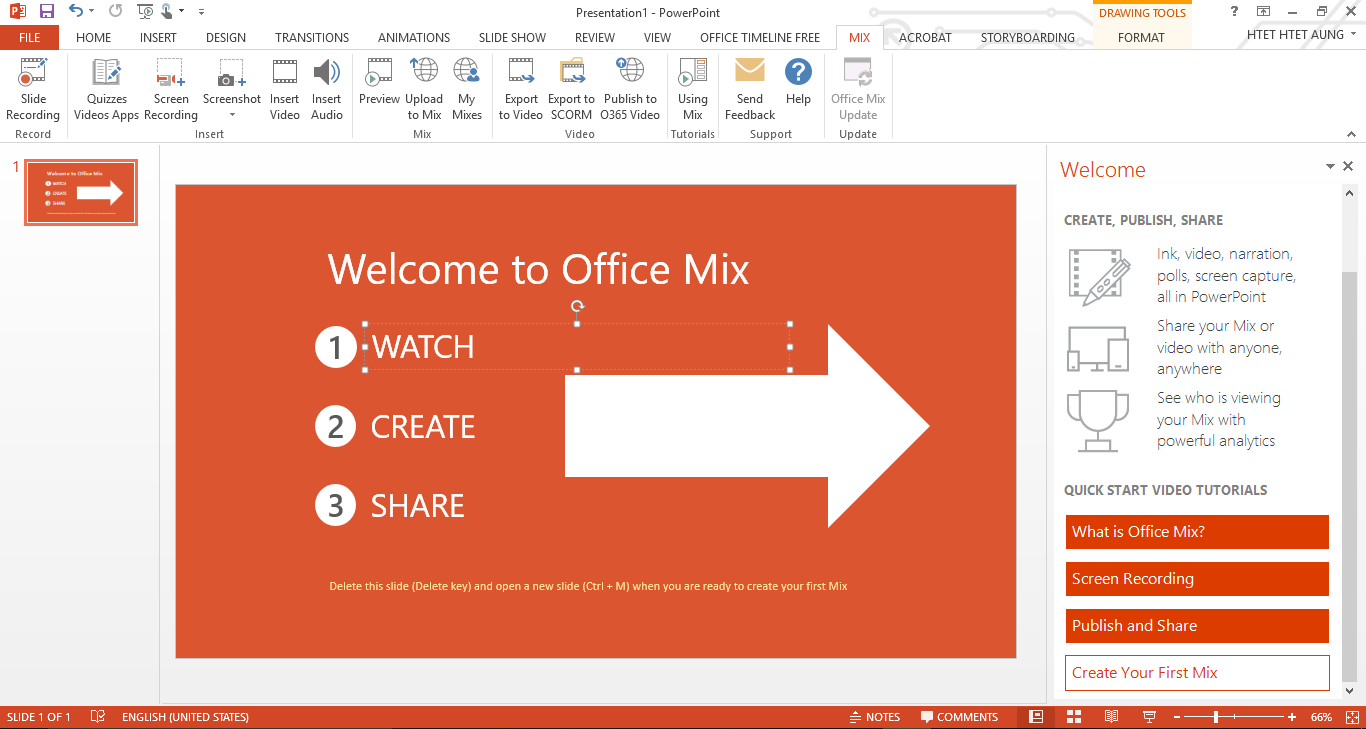1366x729 pixels.
Task: Click zoom in plus button
Action: (x=1292, y=717)
